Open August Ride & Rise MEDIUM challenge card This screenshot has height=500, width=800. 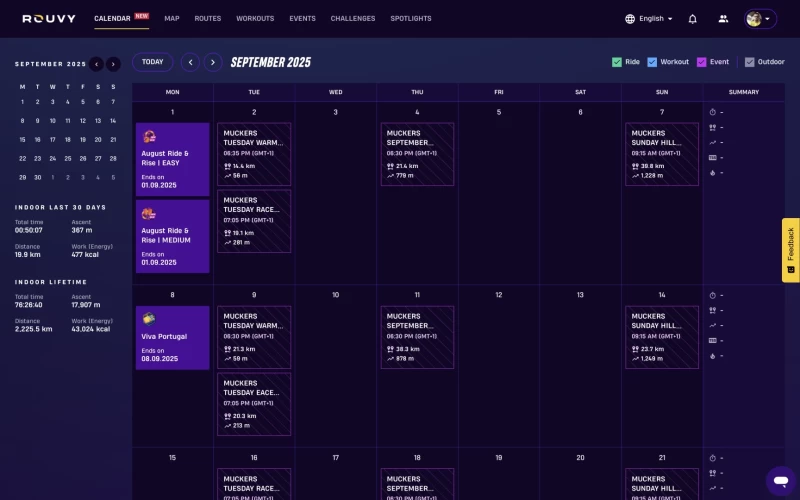pos(172,236)
